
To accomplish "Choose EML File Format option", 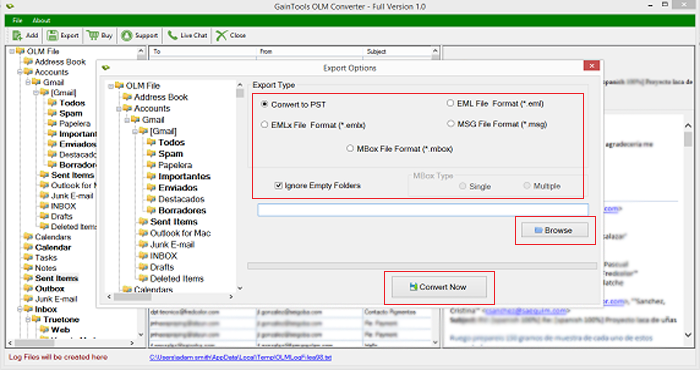I will point(450,103).
